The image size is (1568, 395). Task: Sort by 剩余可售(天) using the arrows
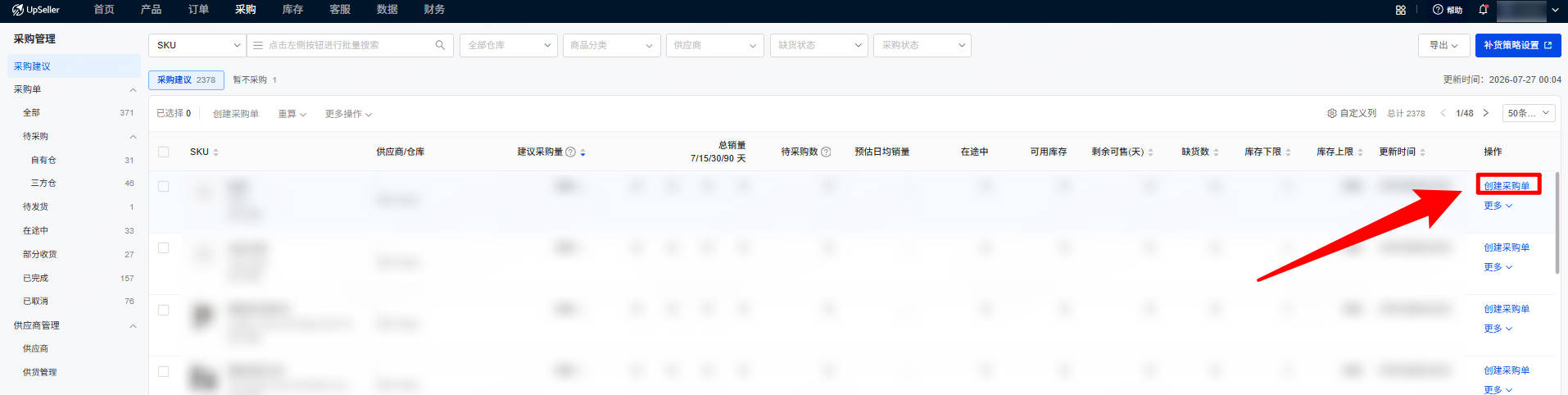1150,152
